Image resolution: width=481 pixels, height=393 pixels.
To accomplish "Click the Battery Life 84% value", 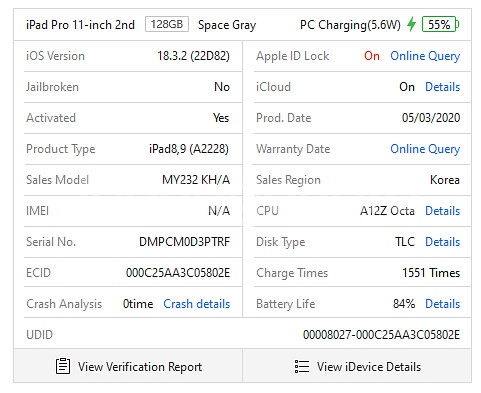I will 404,304.
